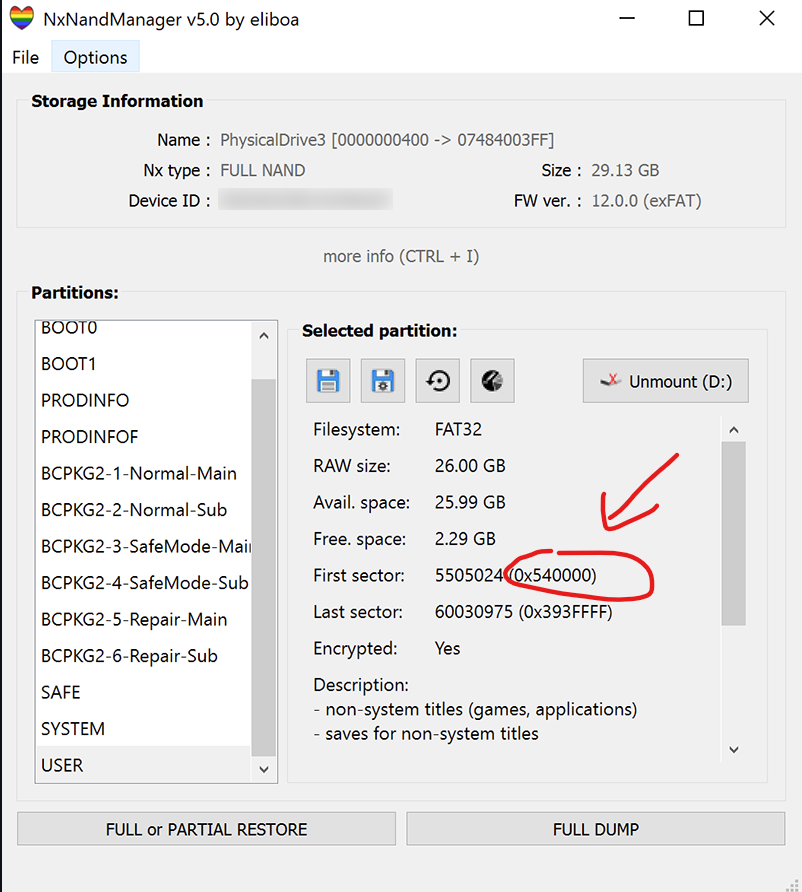Click partitions list scroll down arrow
The width and height of the screenshot is (802, 892).
(264, 769)
